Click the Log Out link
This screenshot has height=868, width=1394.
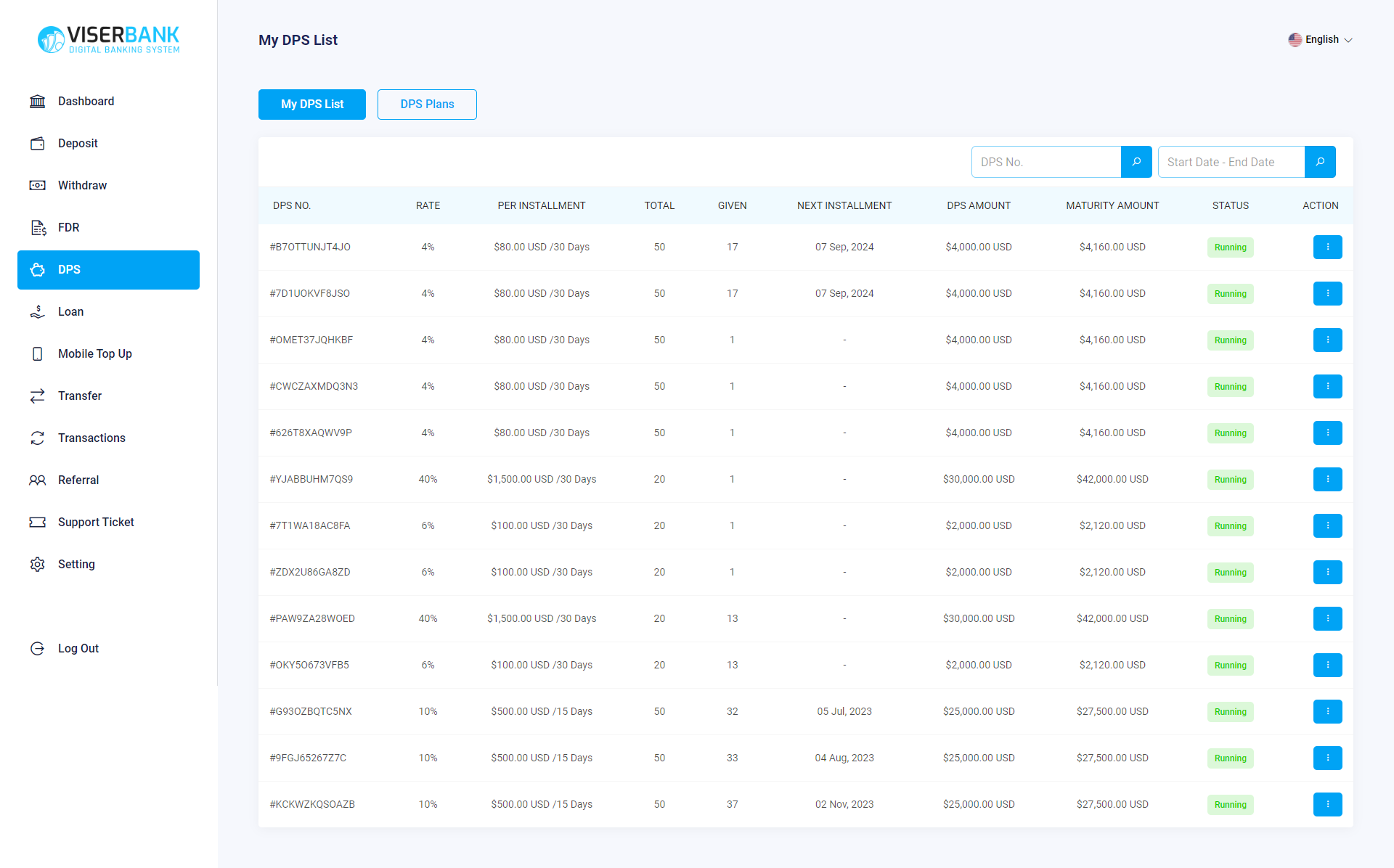tap(78, 649)
